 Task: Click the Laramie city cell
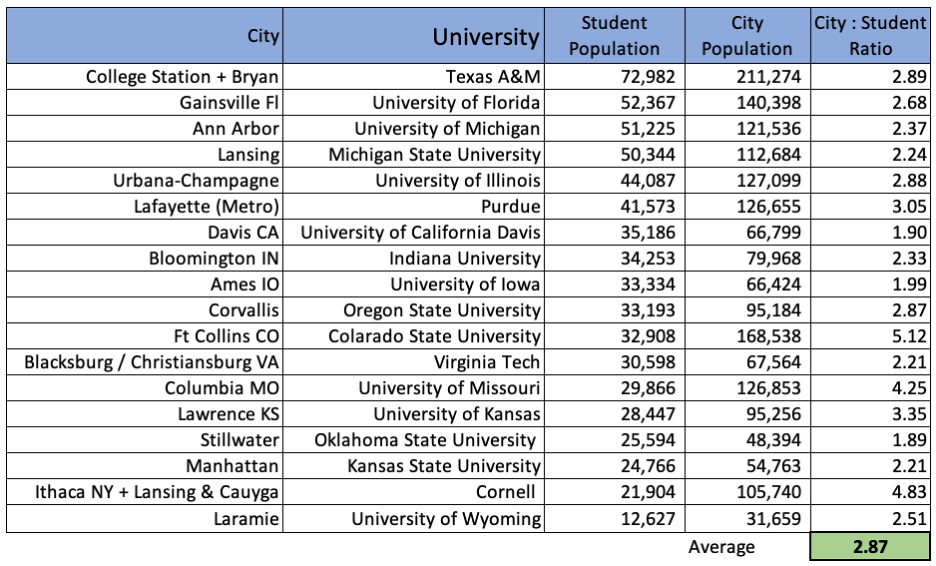point(248,519)
